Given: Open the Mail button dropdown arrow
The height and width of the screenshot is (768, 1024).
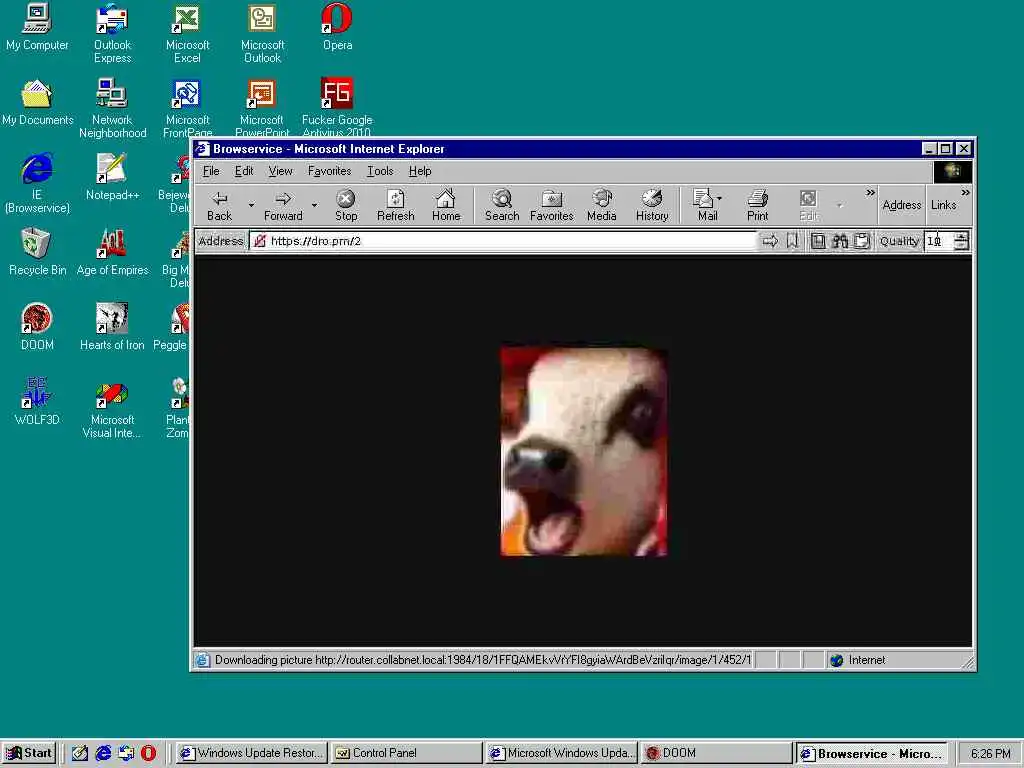Looking at the screenshot, I should click(x=720, y=198).
